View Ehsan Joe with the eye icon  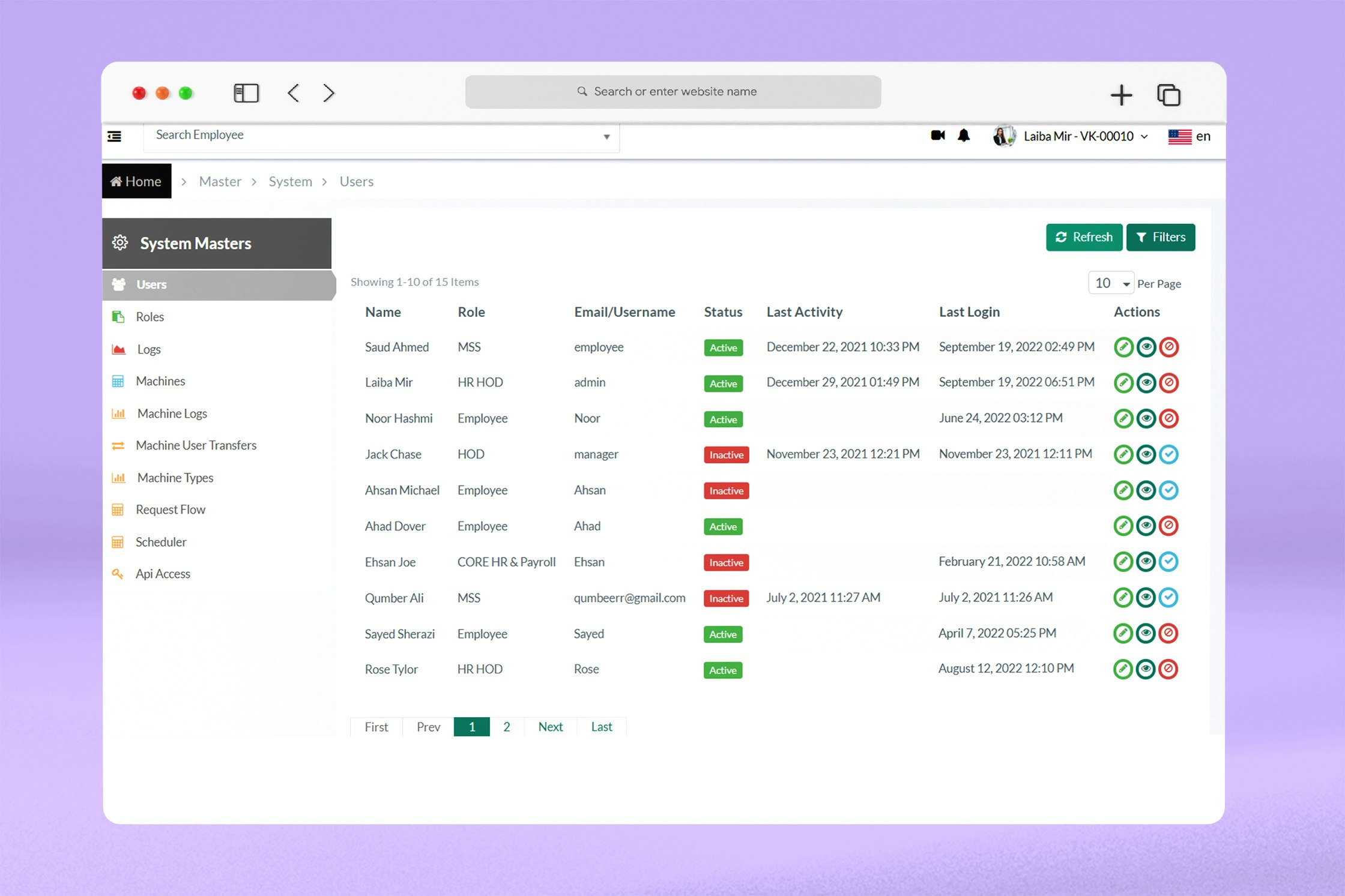click(x=1146, y=562)
